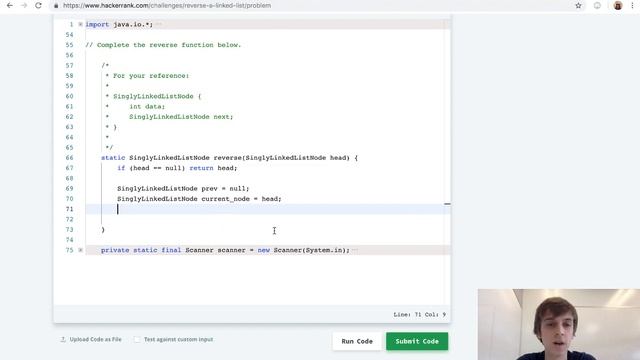Run the code with Run Code button
640x360 pixels.
357,341
